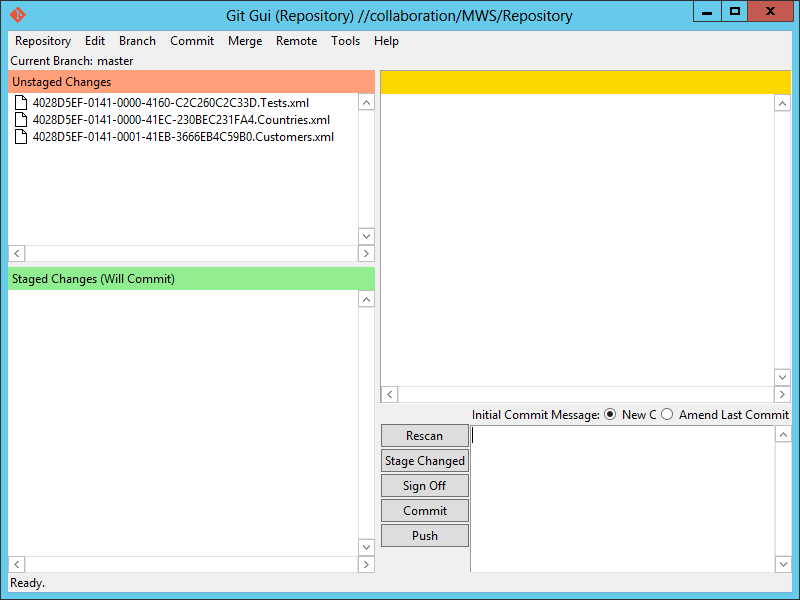The width and height of the screenshot is (800, 600).
Task: Push changes with the Push button
Action: (x=425, y=536)
